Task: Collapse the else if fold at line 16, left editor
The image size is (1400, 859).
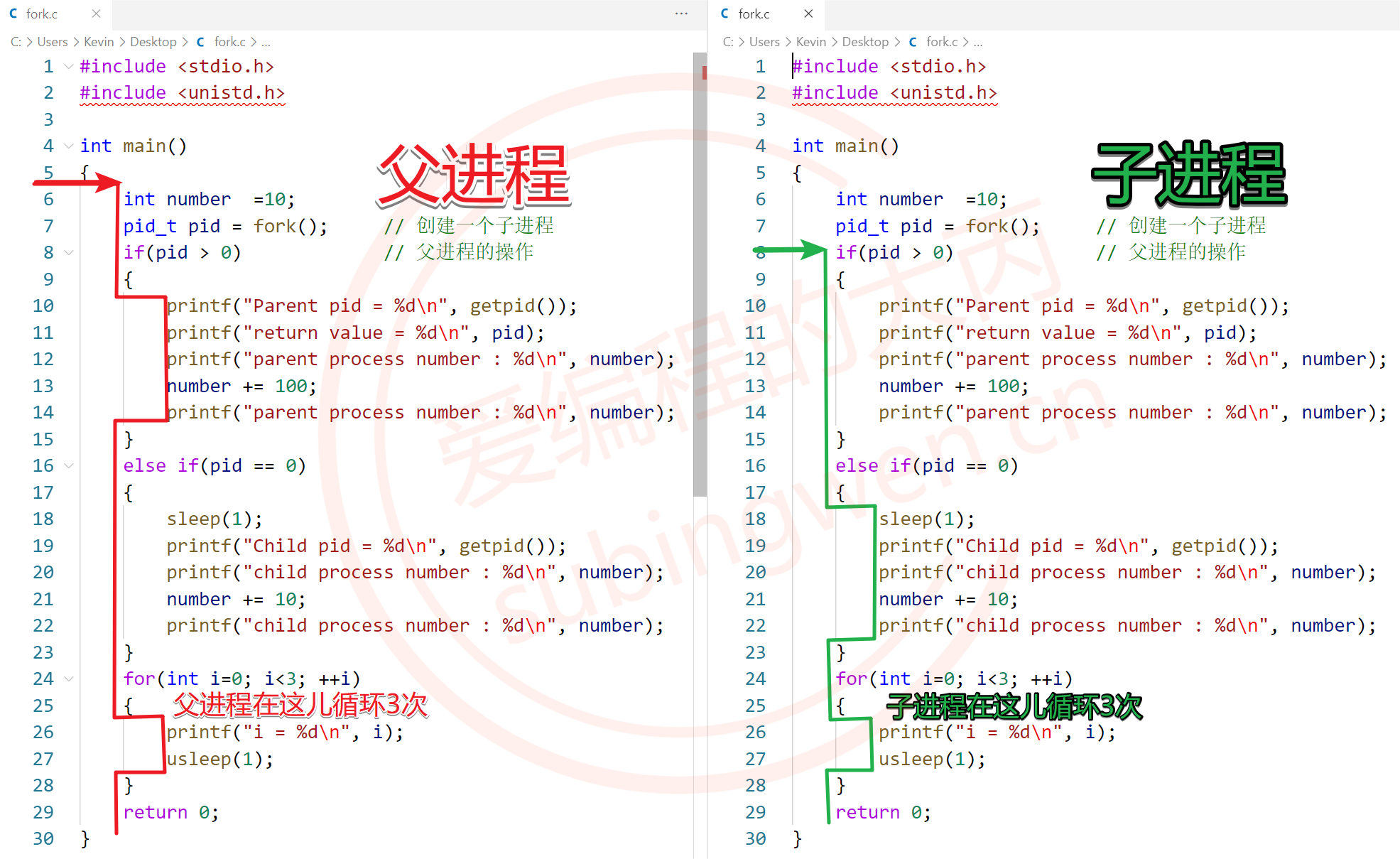Action: [x=69, y=465]
